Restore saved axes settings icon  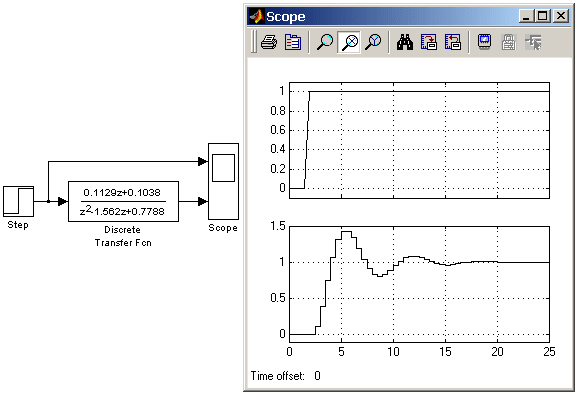point(453,42)
